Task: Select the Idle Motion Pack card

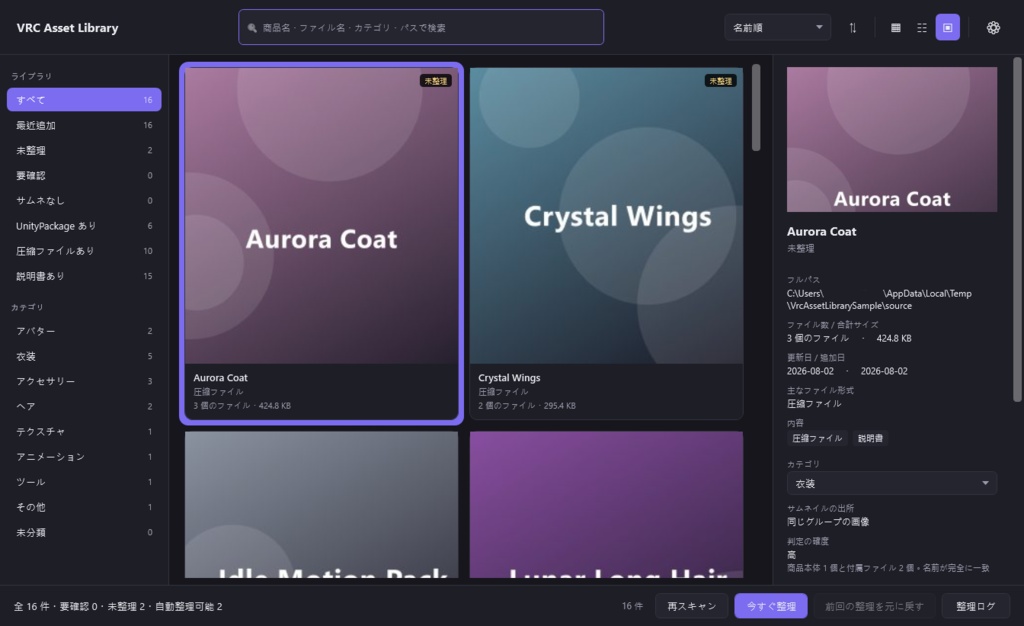Action: pyautogui.click(x=321, y=505)
